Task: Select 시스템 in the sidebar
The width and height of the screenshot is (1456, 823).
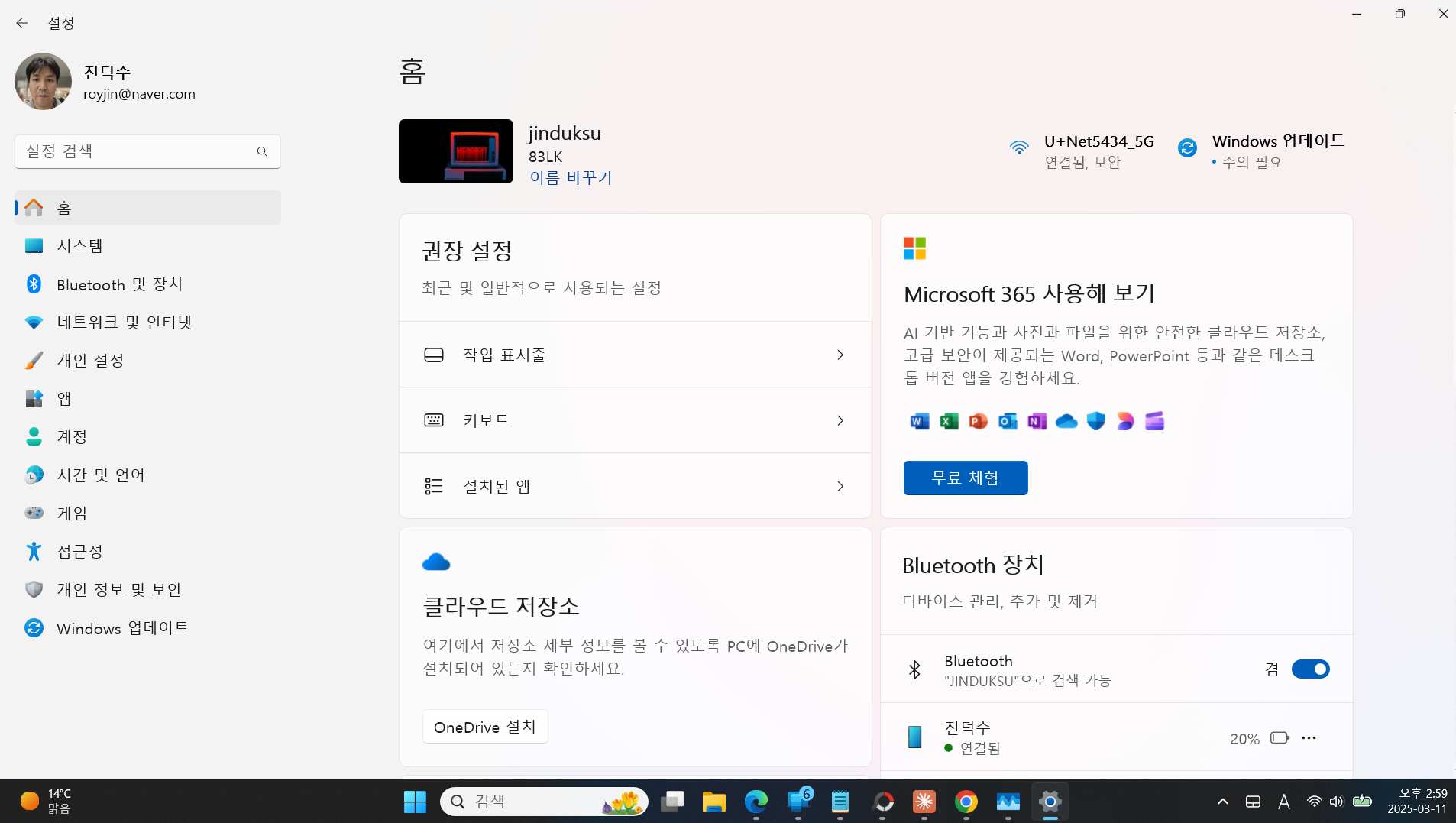Action: point(82,245)
